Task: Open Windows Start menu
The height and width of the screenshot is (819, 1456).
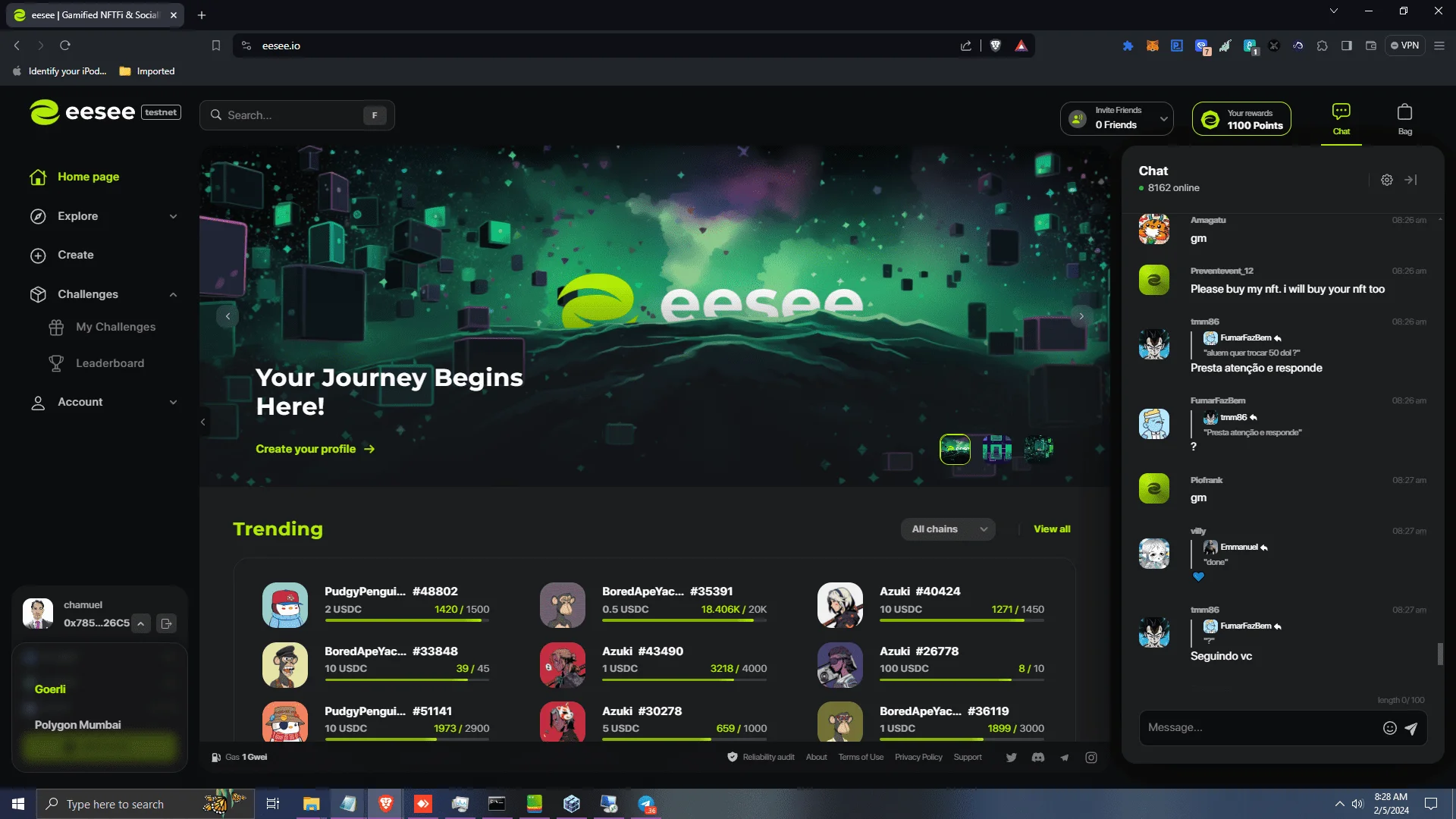Action: [18, 804]
